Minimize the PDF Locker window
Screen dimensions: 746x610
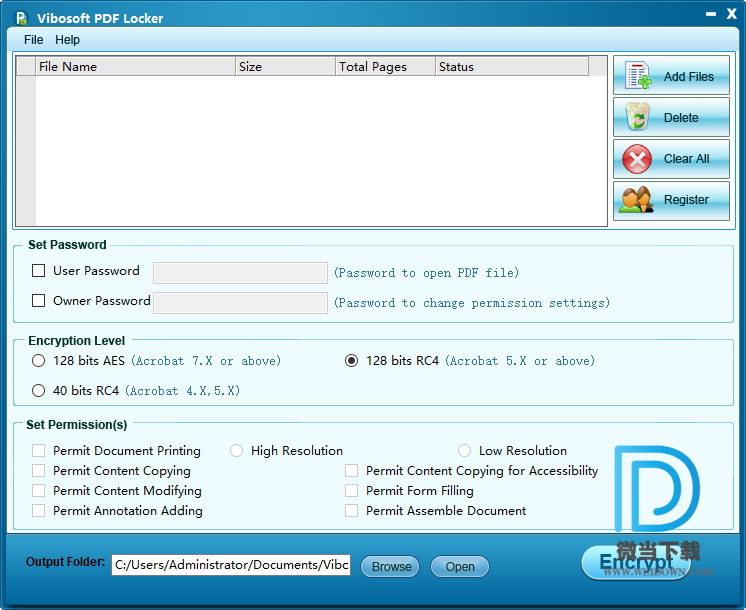[x=711, y=14]
